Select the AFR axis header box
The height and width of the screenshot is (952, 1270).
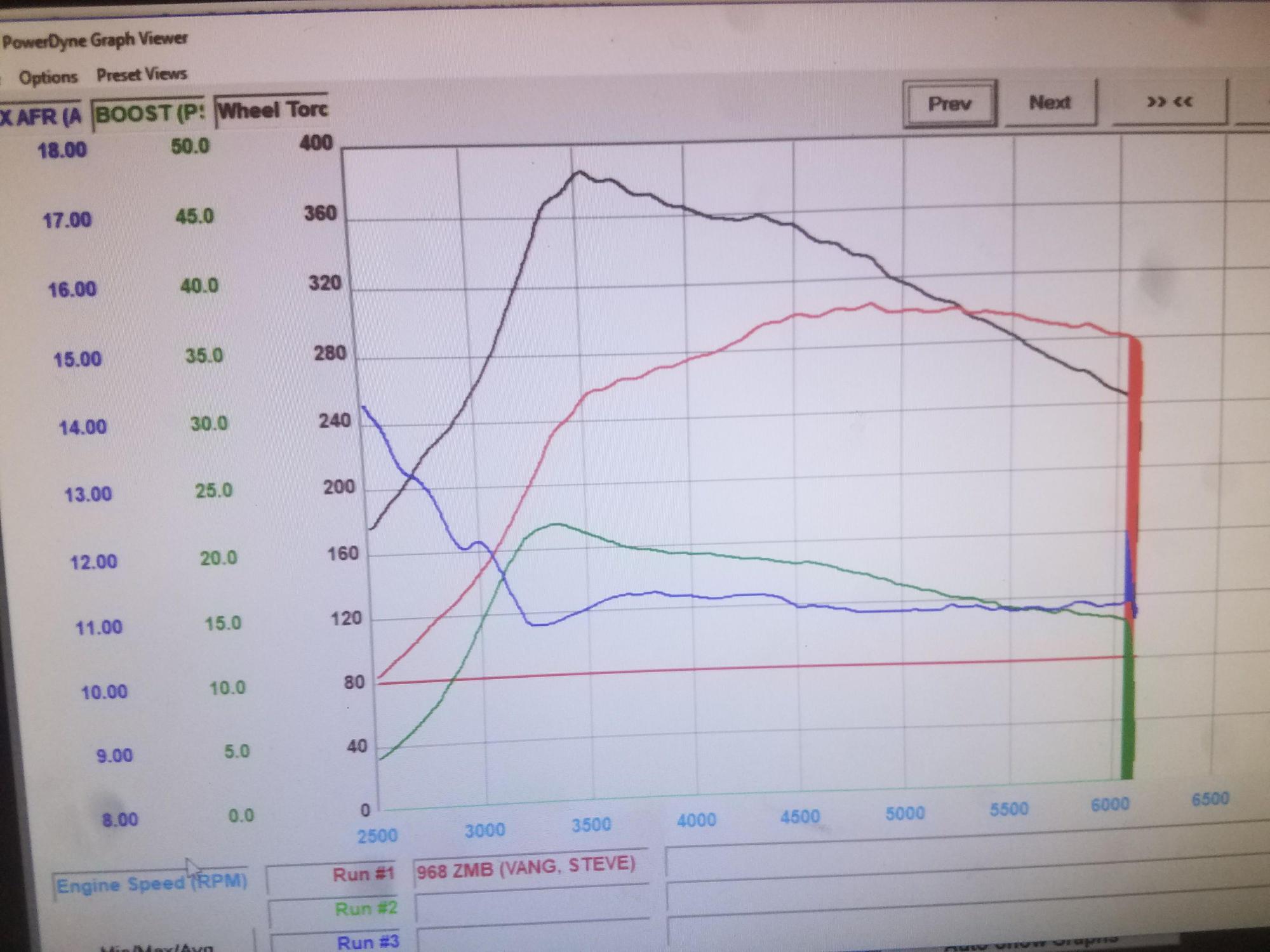(41, 116)
